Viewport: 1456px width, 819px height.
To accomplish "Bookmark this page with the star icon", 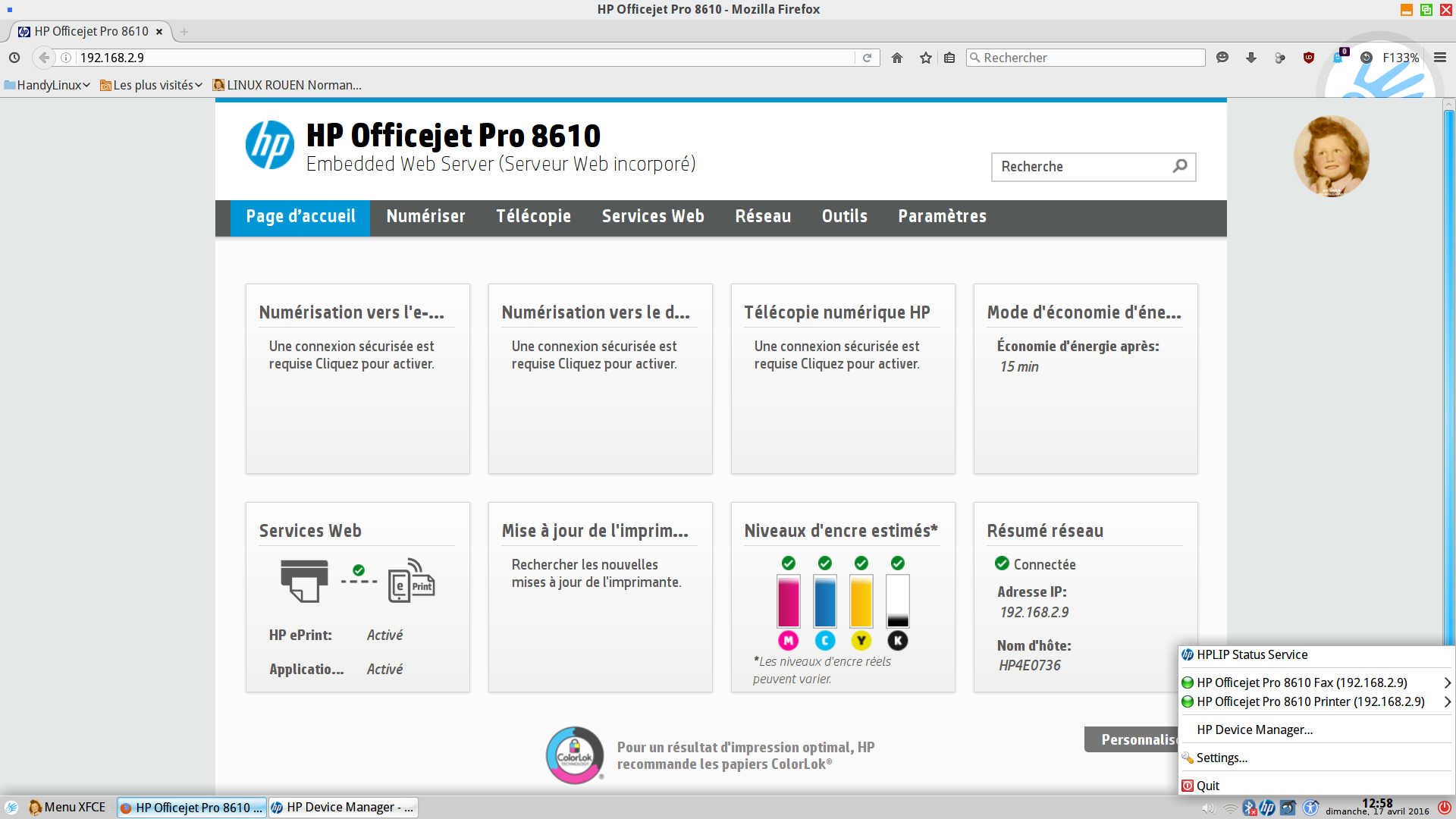I will coord(925,58).
